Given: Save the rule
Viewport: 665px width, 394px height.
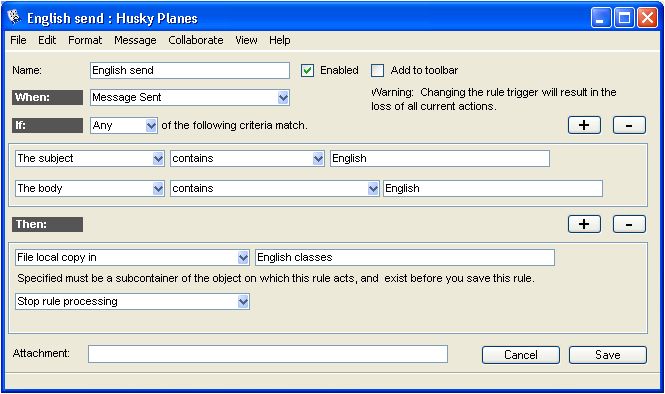Looking at the screenshot, I should pyautogui.click(x=607, y=355).
